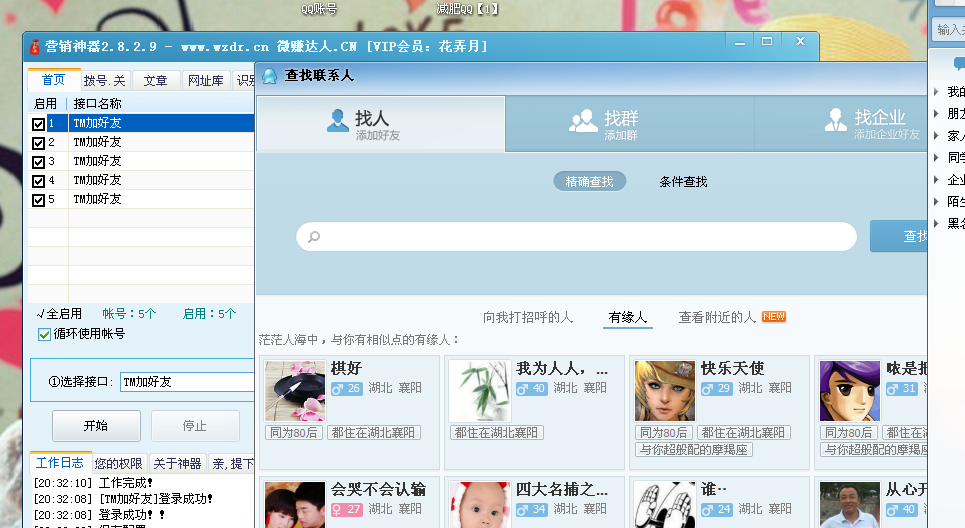Click the businessman icon on 找企业 tab

click(x=836, y=120)
